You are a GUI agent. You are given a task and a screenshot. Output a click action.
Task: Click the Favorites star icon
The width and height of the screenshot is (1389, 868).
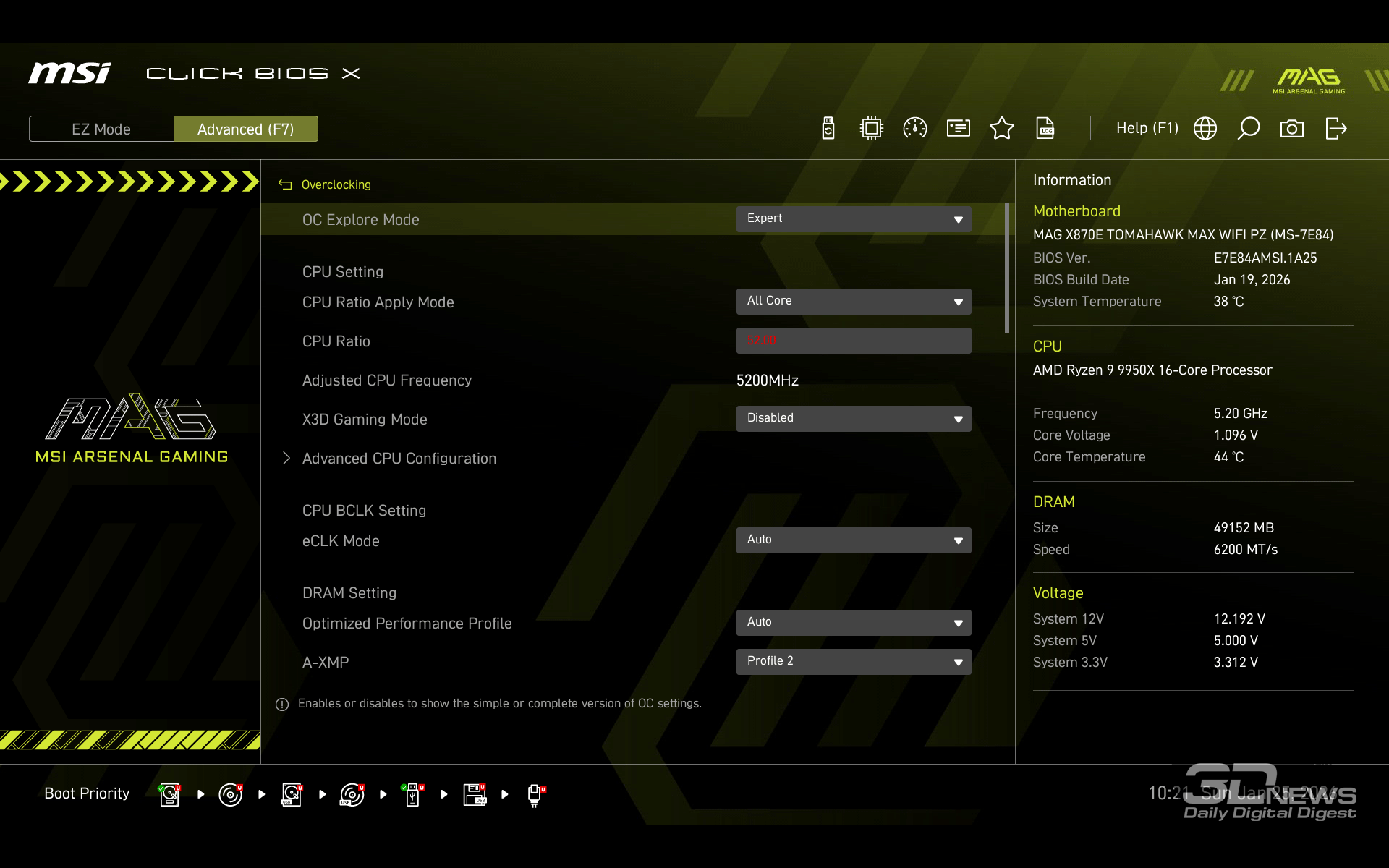[x=1002, y=129]
